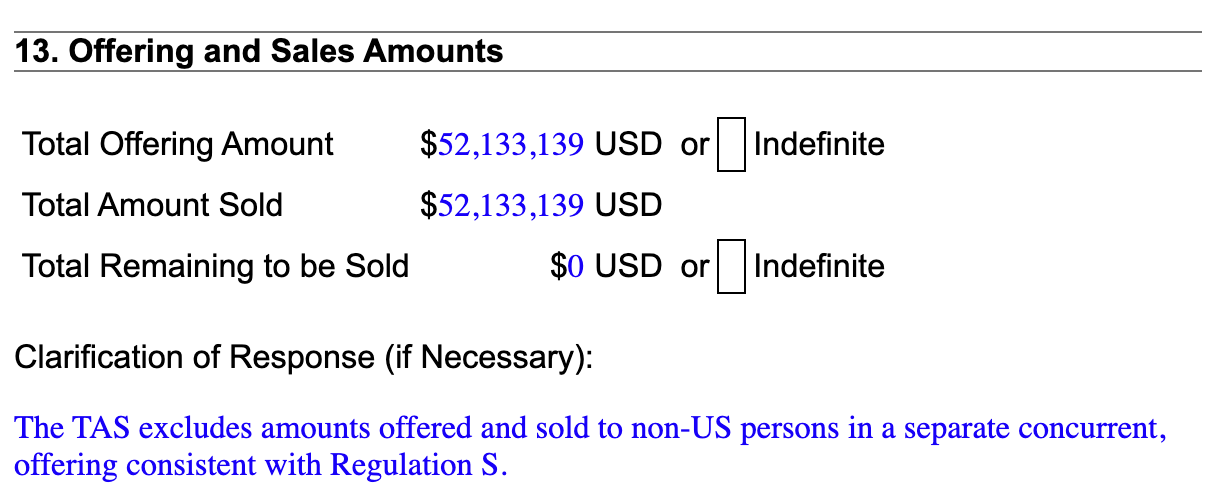Click the Total Offering Amount value 52,133,139

click(510, 145)
